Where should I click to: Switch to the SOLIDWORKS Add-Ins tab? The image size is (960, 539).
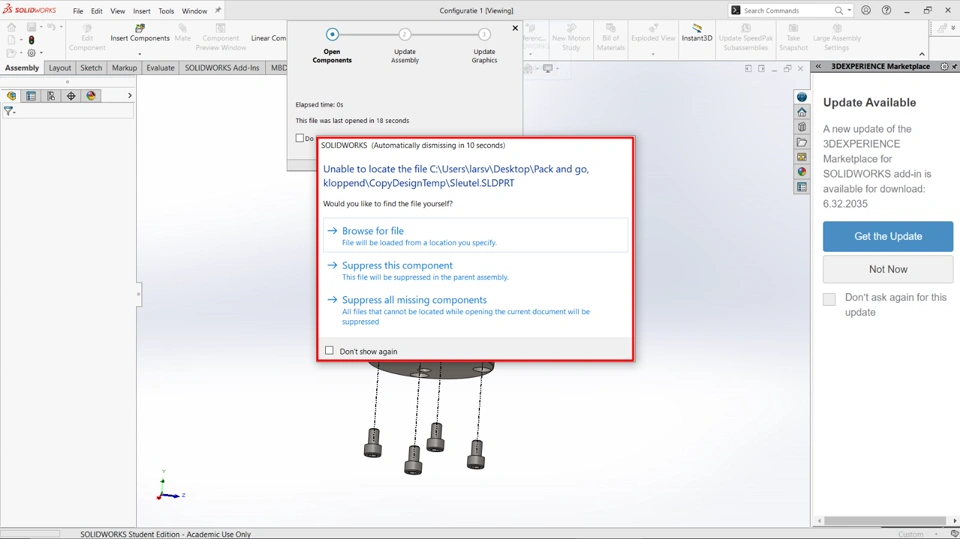(222, 68)
